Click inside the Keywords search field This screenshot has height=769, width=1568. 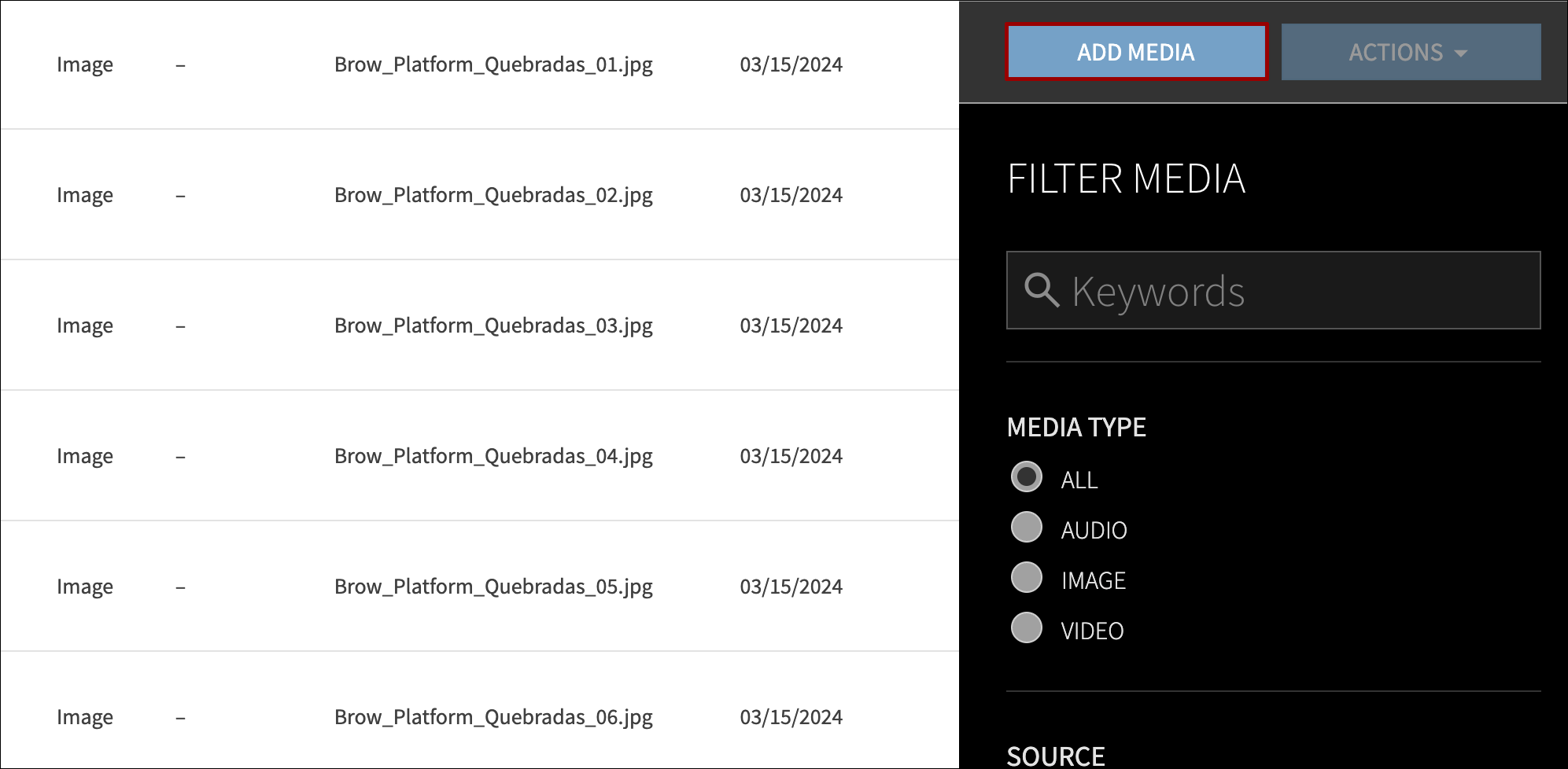tap(1273, 290)
